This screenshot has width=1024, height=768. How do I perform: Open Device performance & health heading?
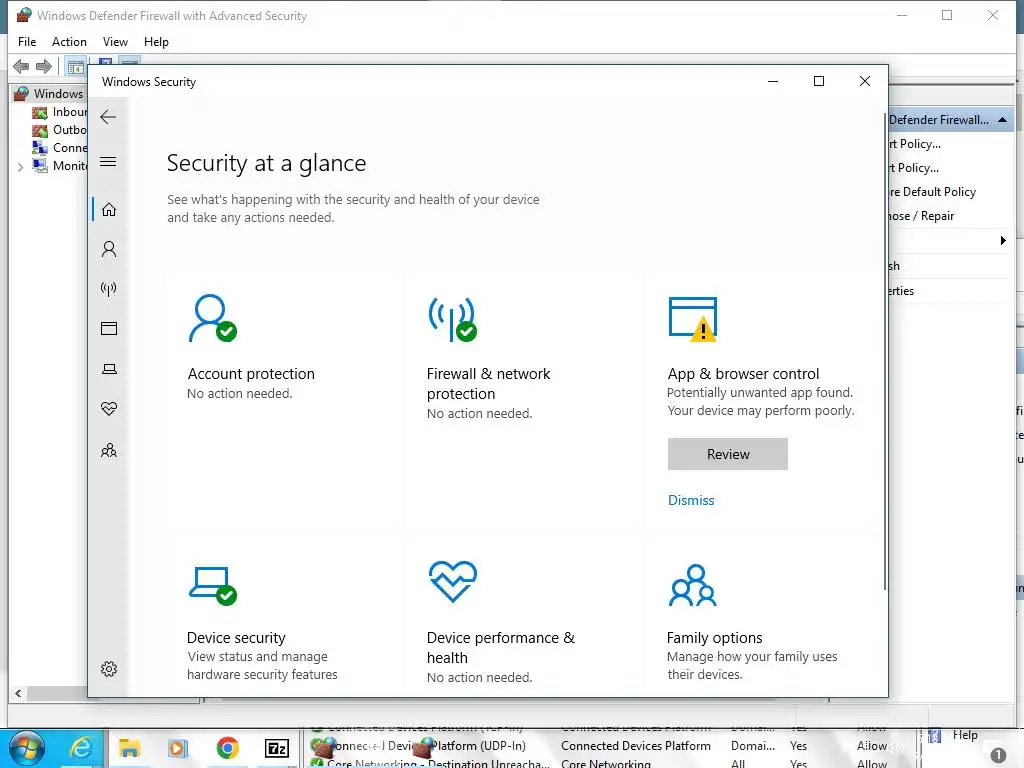coord(501,648)
